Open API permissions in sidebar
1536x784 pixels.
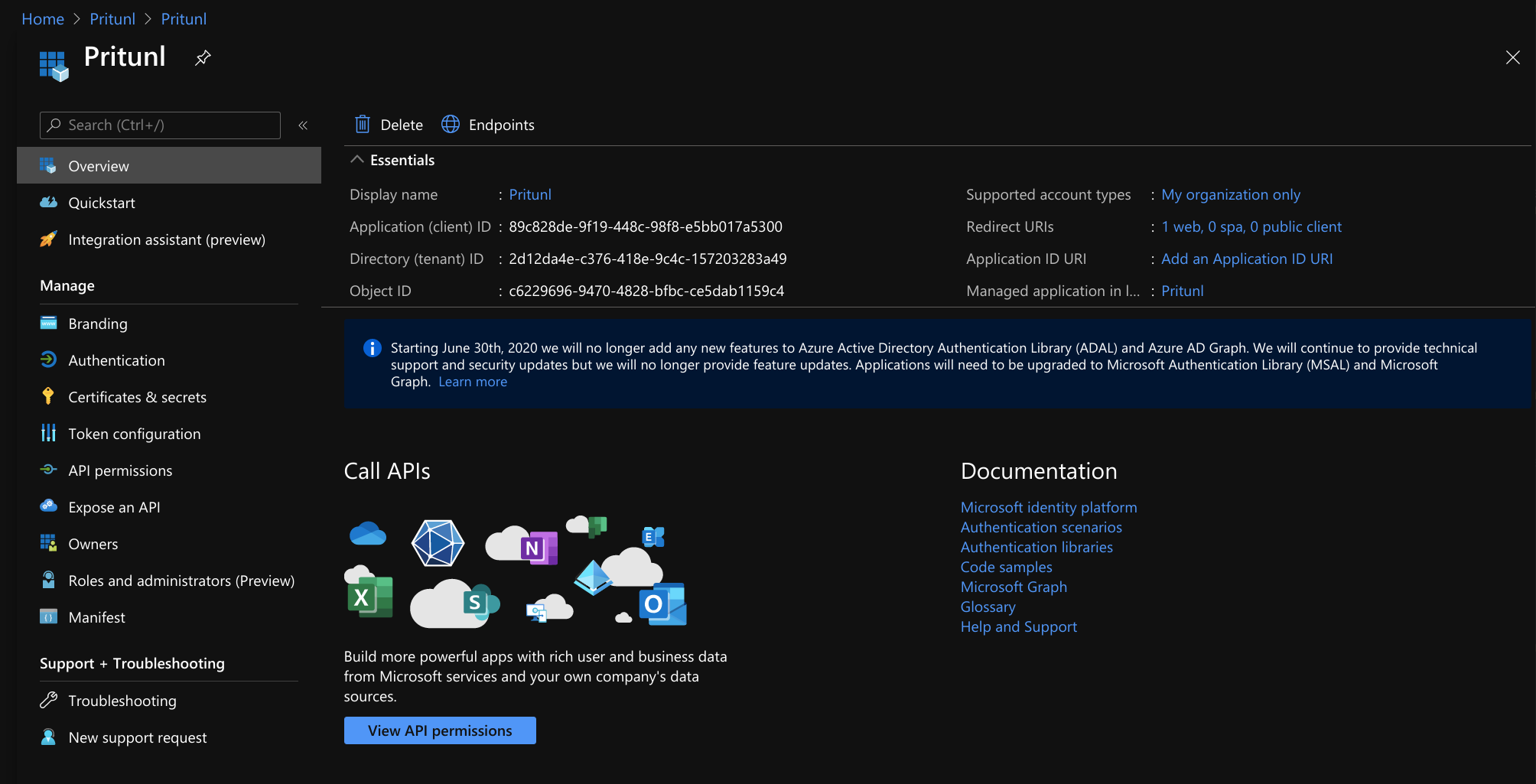coord(120,470)
